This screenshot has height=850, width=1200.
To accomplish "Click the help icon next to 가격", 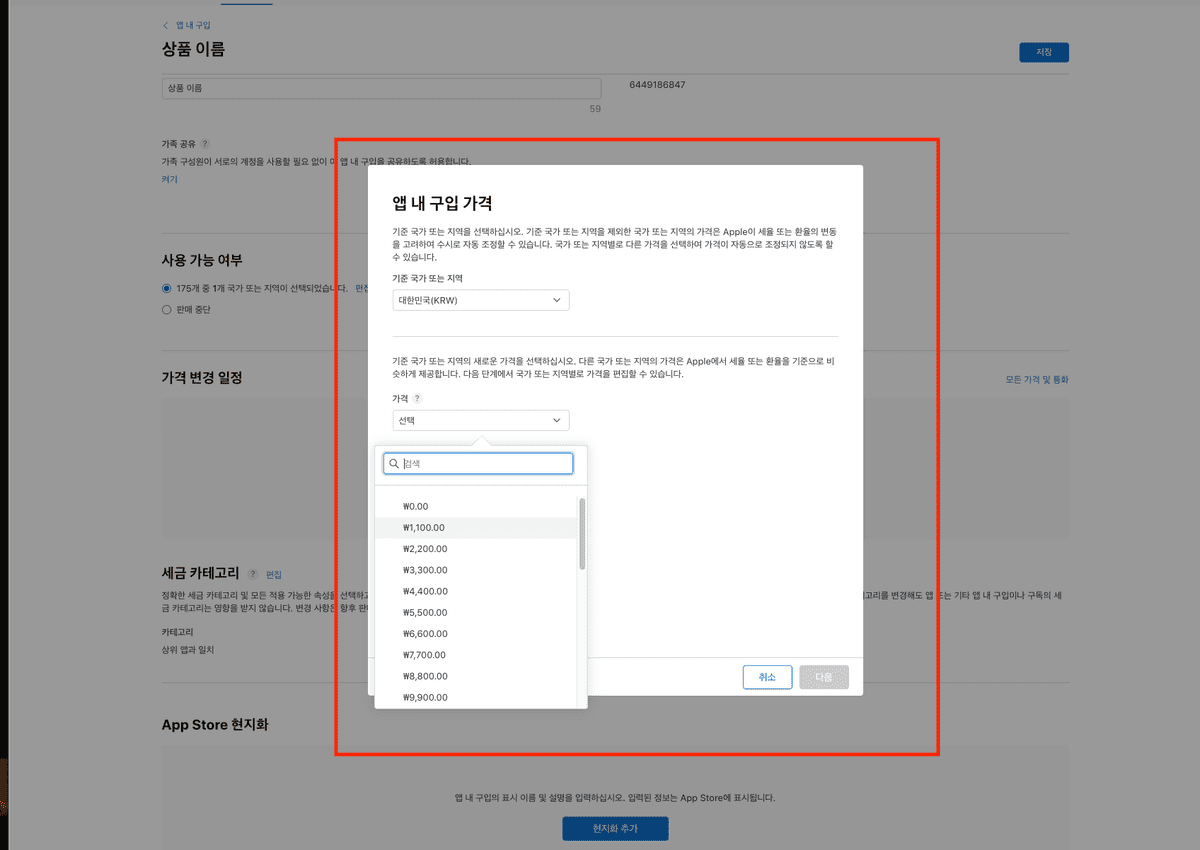I will (x=418, y=398).
